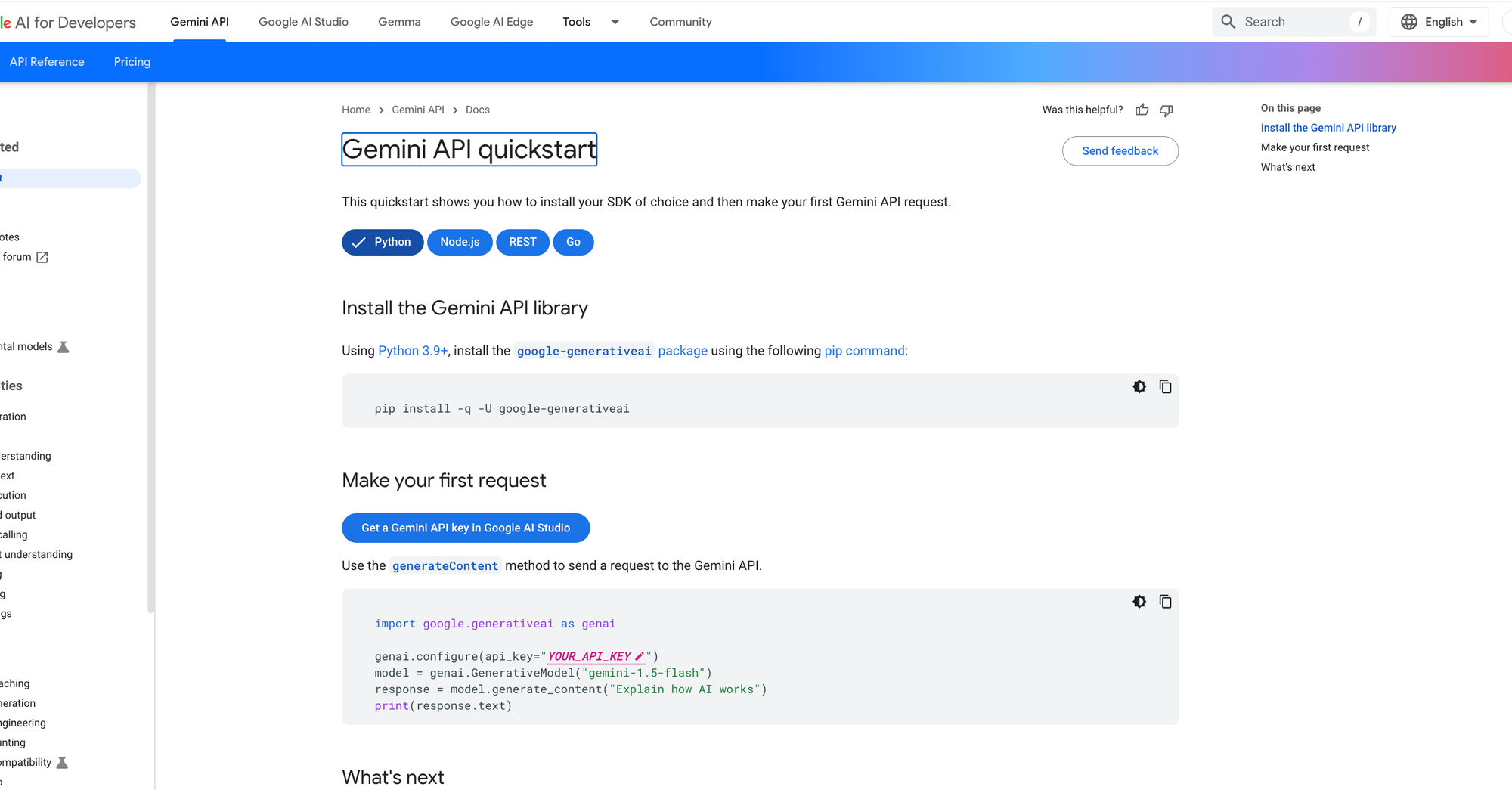1512x790 pixels.
Task: Expand the Tools menu arrow
Action: tap(615, 23)
